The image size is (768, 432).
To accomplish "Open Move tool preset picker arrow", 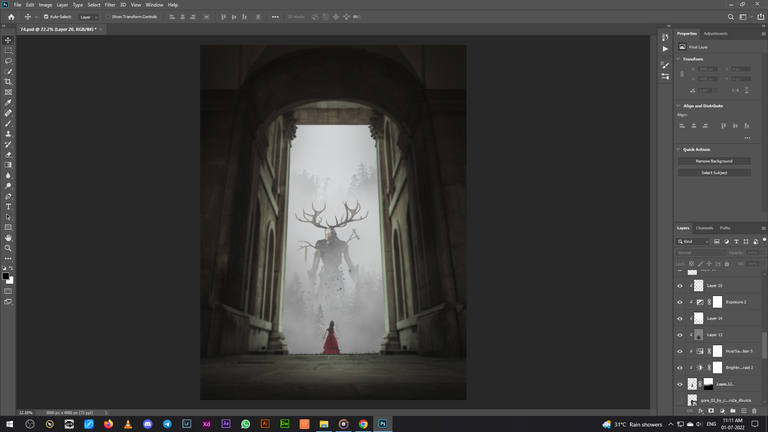I will (36, 17).
